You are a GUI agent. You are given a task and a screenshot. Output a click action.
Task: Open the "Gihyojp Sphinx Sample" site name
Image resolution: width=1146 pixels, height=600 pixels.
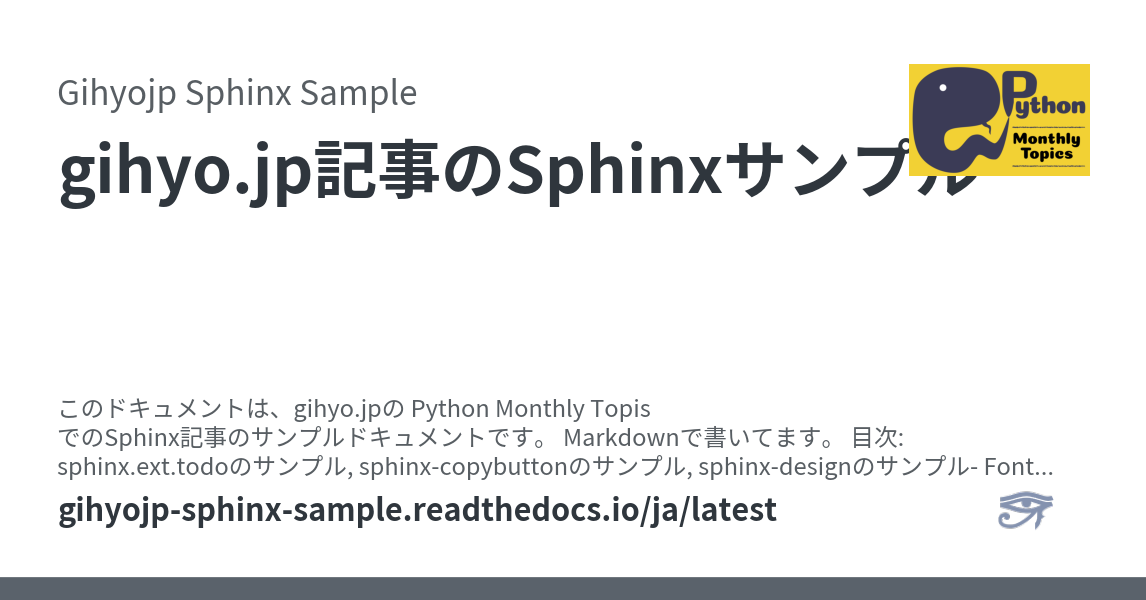237,93
